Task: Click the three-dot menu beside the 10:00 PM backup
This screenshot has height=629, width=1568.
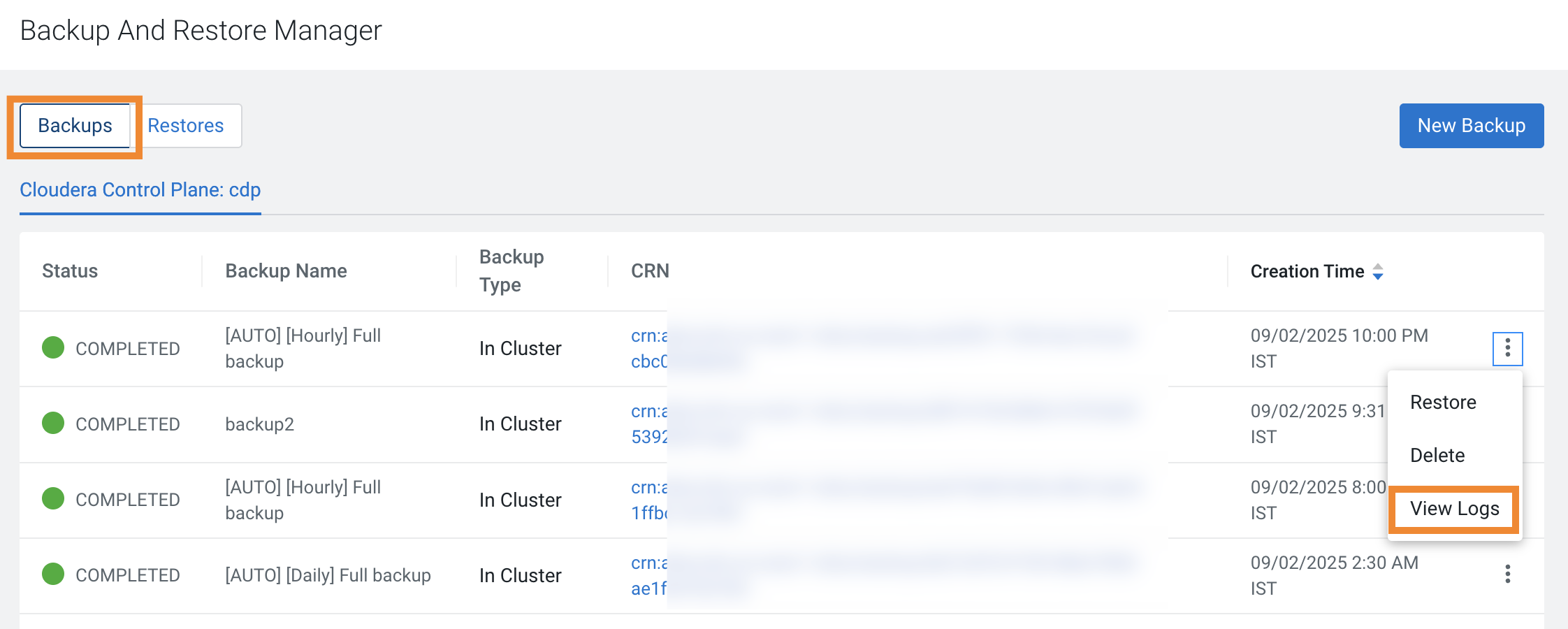Action: pyautogui.click(x=1507, y=348)
